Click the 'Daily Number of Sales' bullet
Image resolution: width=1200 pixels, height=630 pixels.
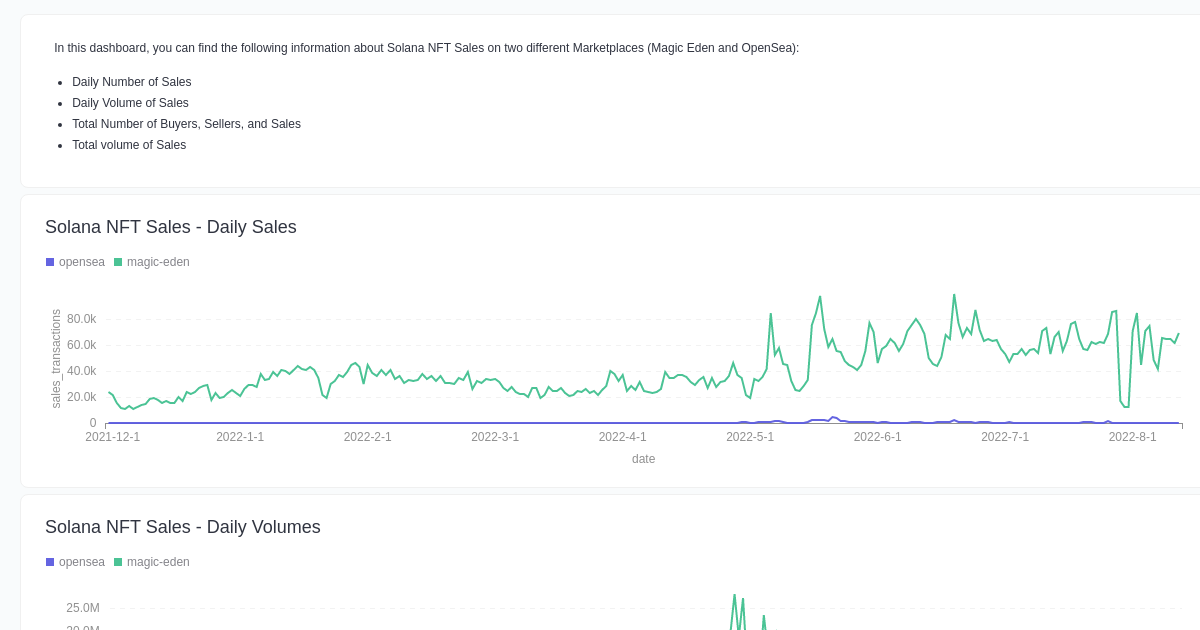[132, 82]
